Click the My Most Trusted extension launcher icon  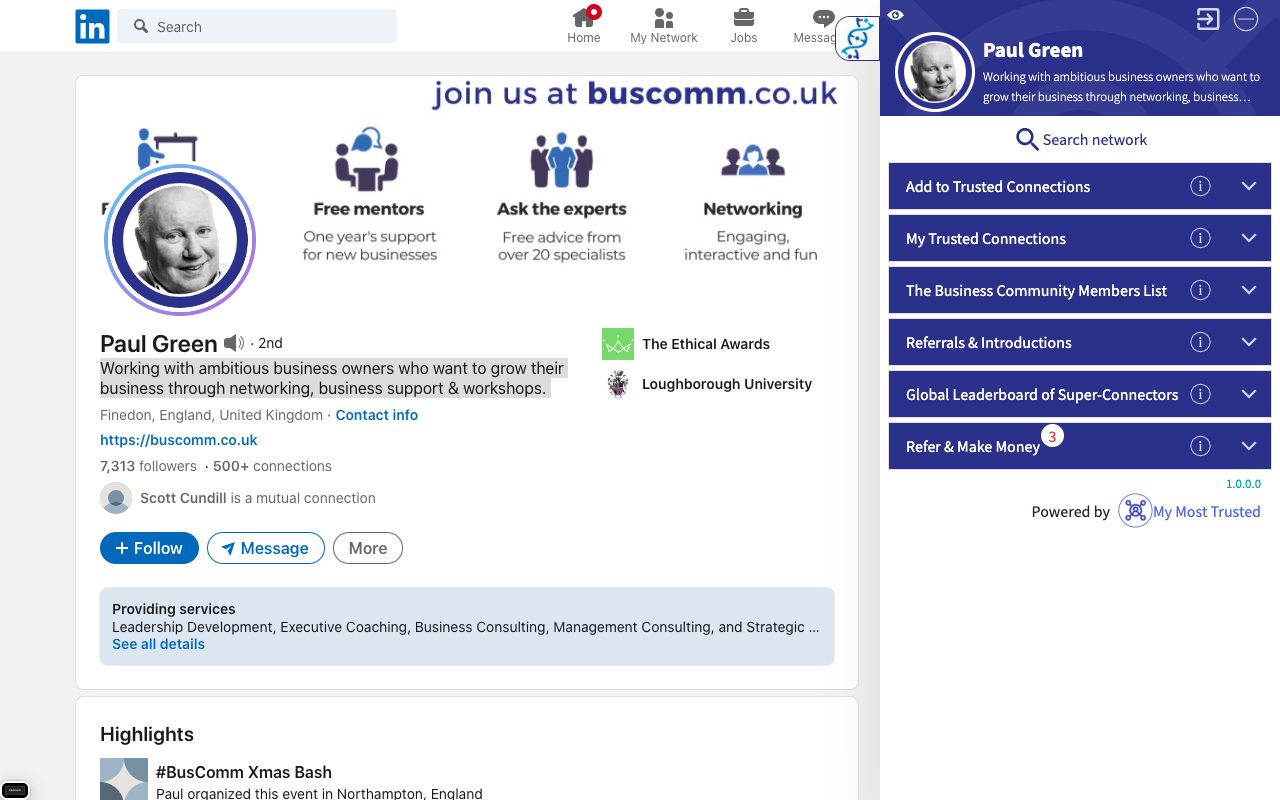(x=857, y=38)
